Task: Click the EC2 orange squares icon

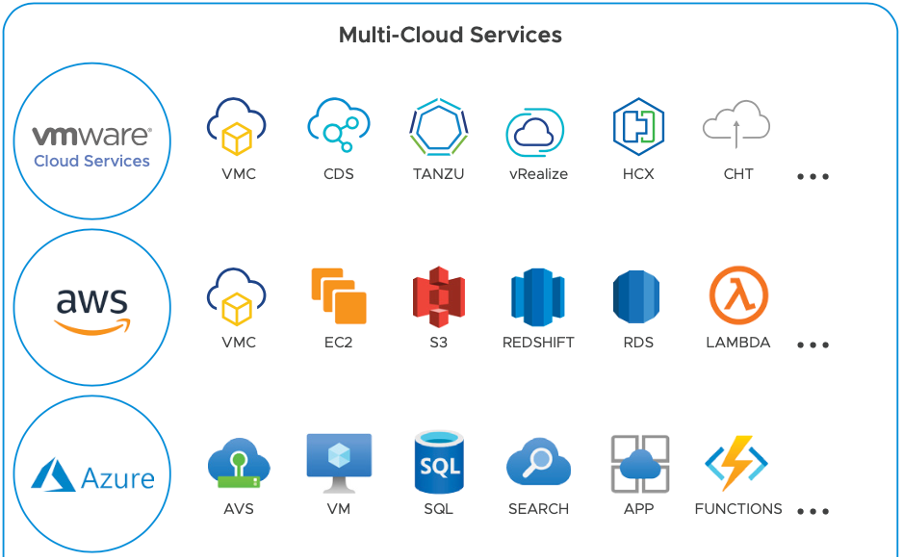Action: (x=339, y=296)
